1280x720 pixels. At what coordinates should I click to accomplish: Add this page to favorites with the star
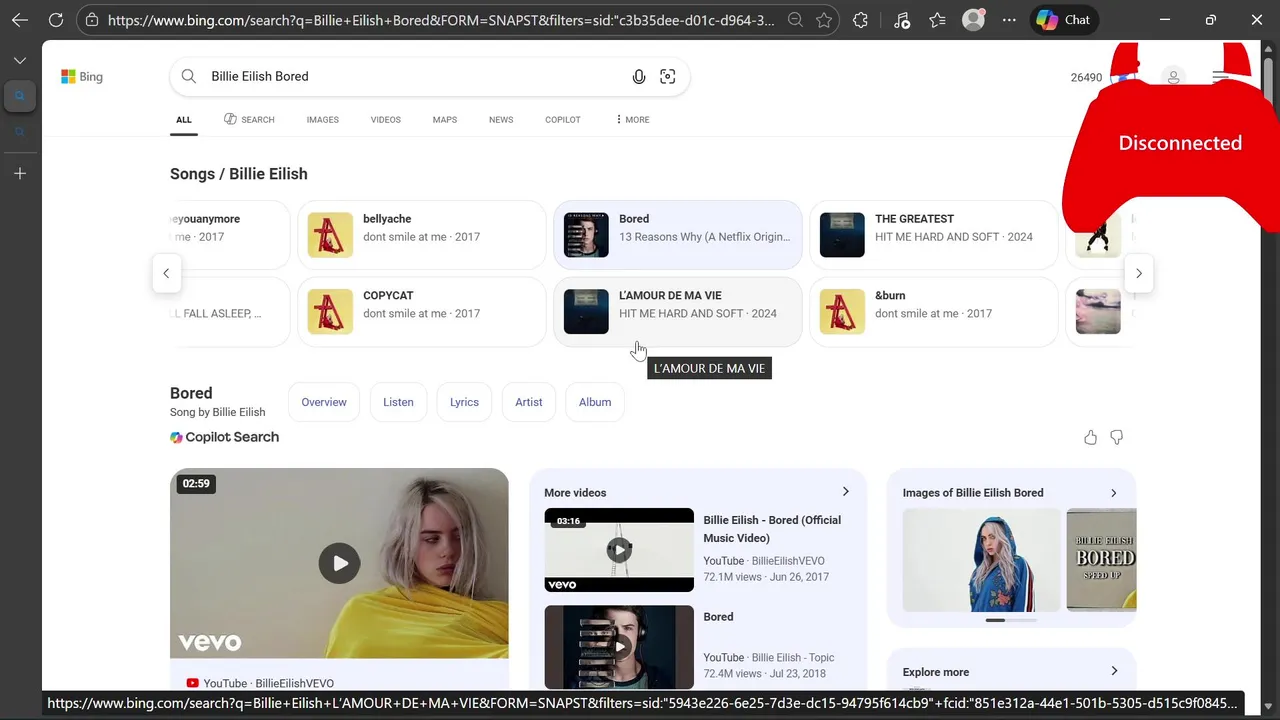(824, 20)
